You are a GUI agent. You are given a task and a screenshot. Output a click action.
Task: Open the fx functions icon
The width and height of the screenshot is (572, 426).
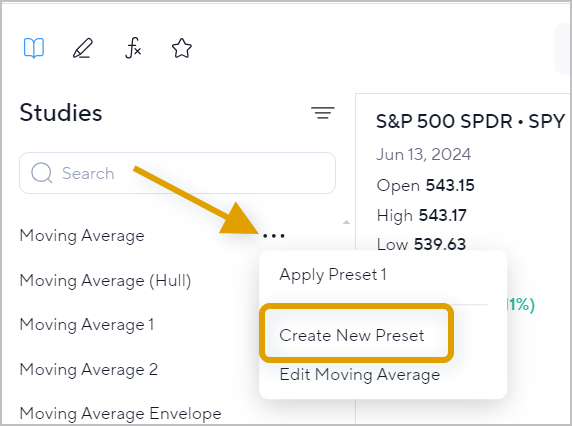(133, 48)
